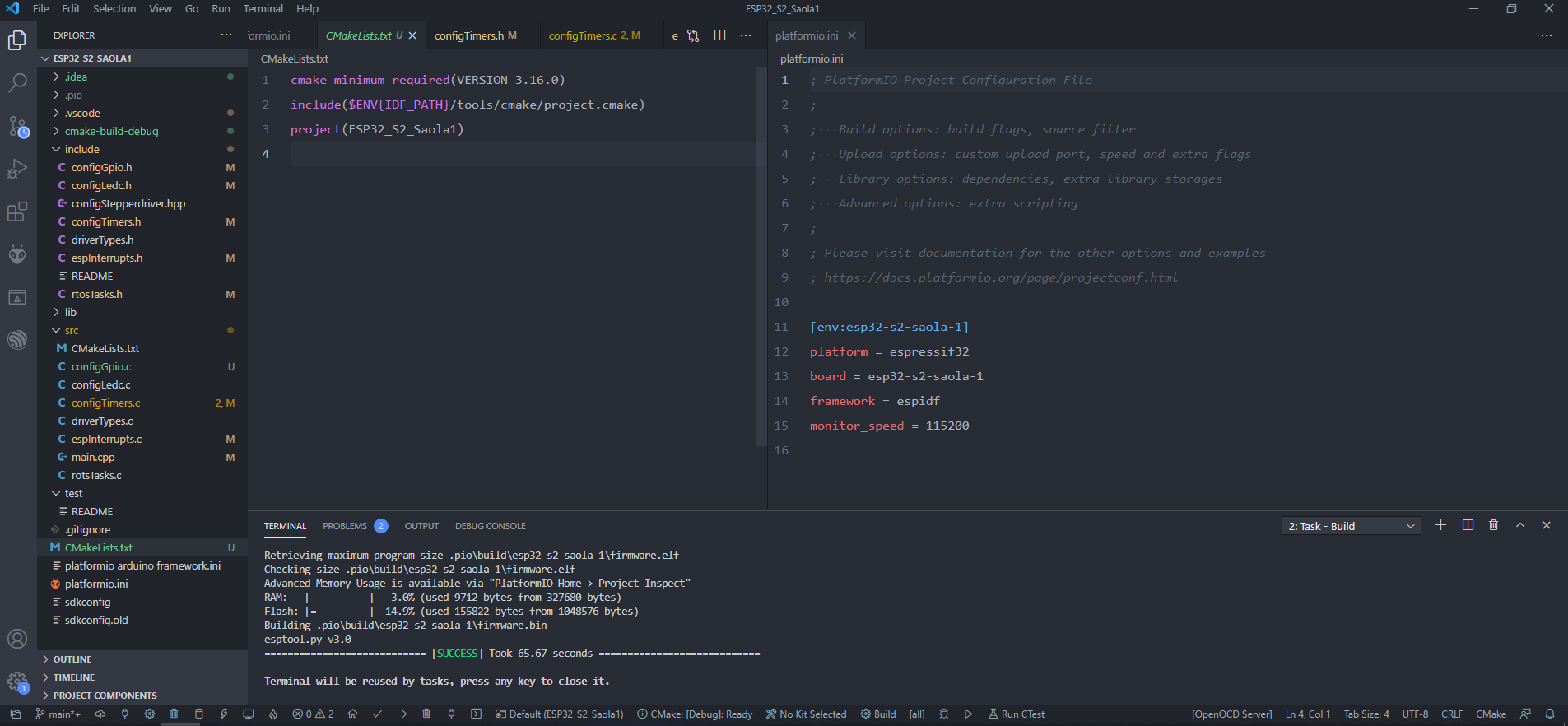Click PlatformIO Upload arrow in status bar
This screenshot has height=726, width=1568.
click(402, 714)
